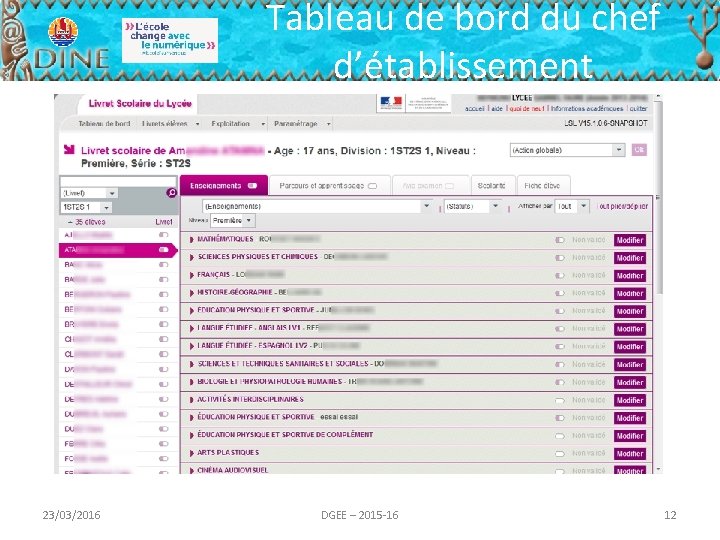Select student row starting with FE
Image resolution: width=720 pixels, height=540 pixels.
click(x=118, y=444)
